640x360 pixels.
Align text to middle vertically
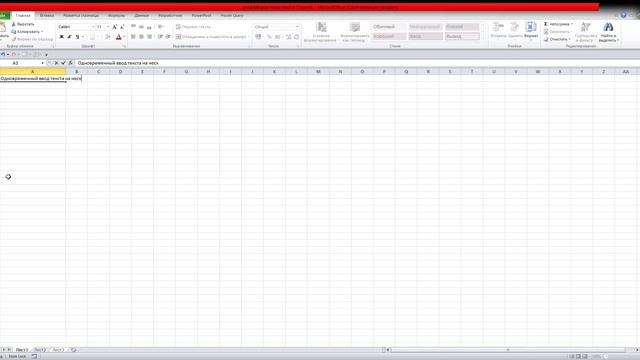point(141,27)
